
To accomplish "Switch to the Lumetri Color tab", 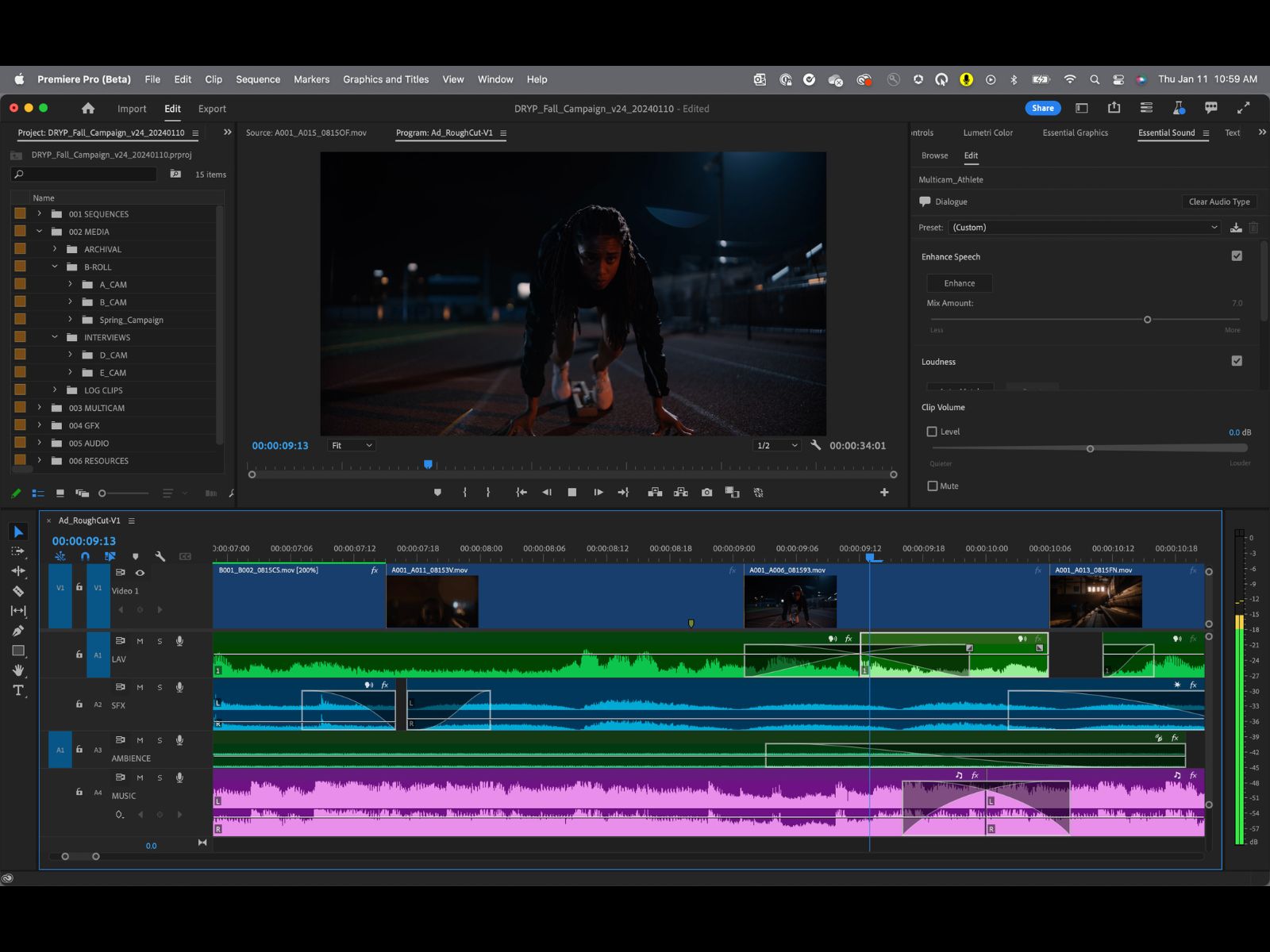I will pos(987,133).
